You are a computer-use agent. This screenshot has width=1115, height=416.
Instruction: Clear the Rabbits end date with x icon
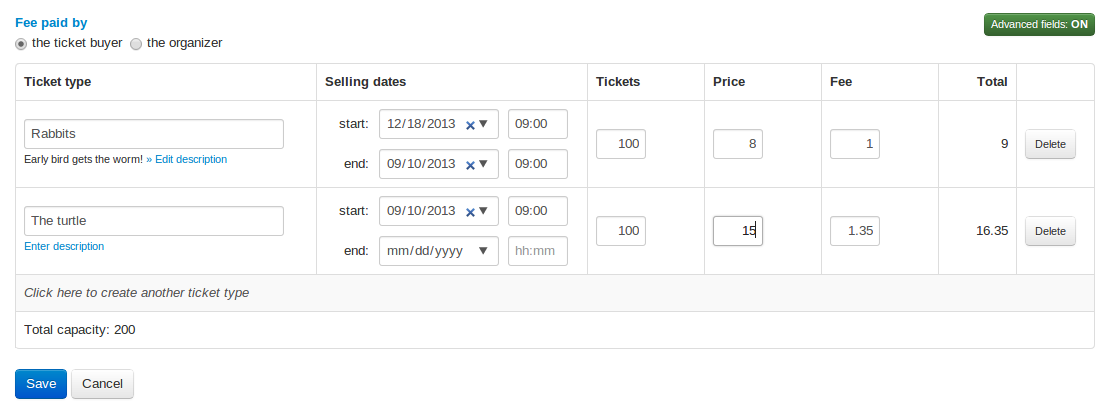[470, 164]
